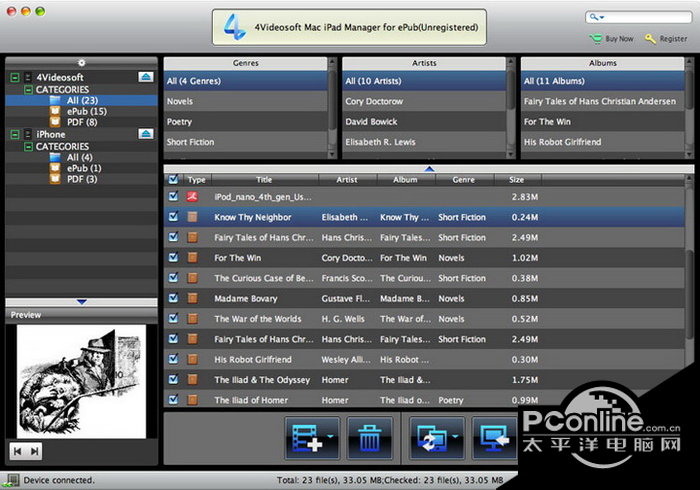
Task: Click the gear icon atop device panel
Action: [x=81, y=63]
